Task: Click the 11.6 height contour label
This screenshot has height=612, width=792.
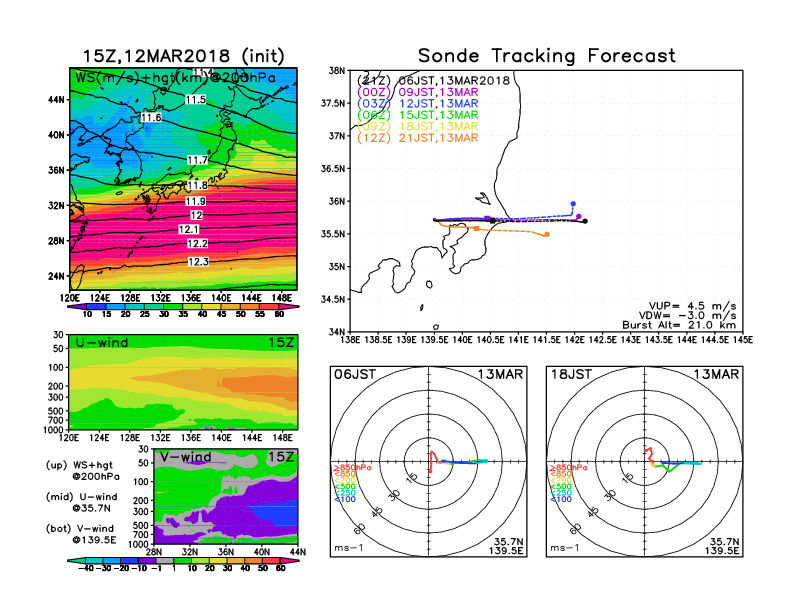Action: coord(151,118)
